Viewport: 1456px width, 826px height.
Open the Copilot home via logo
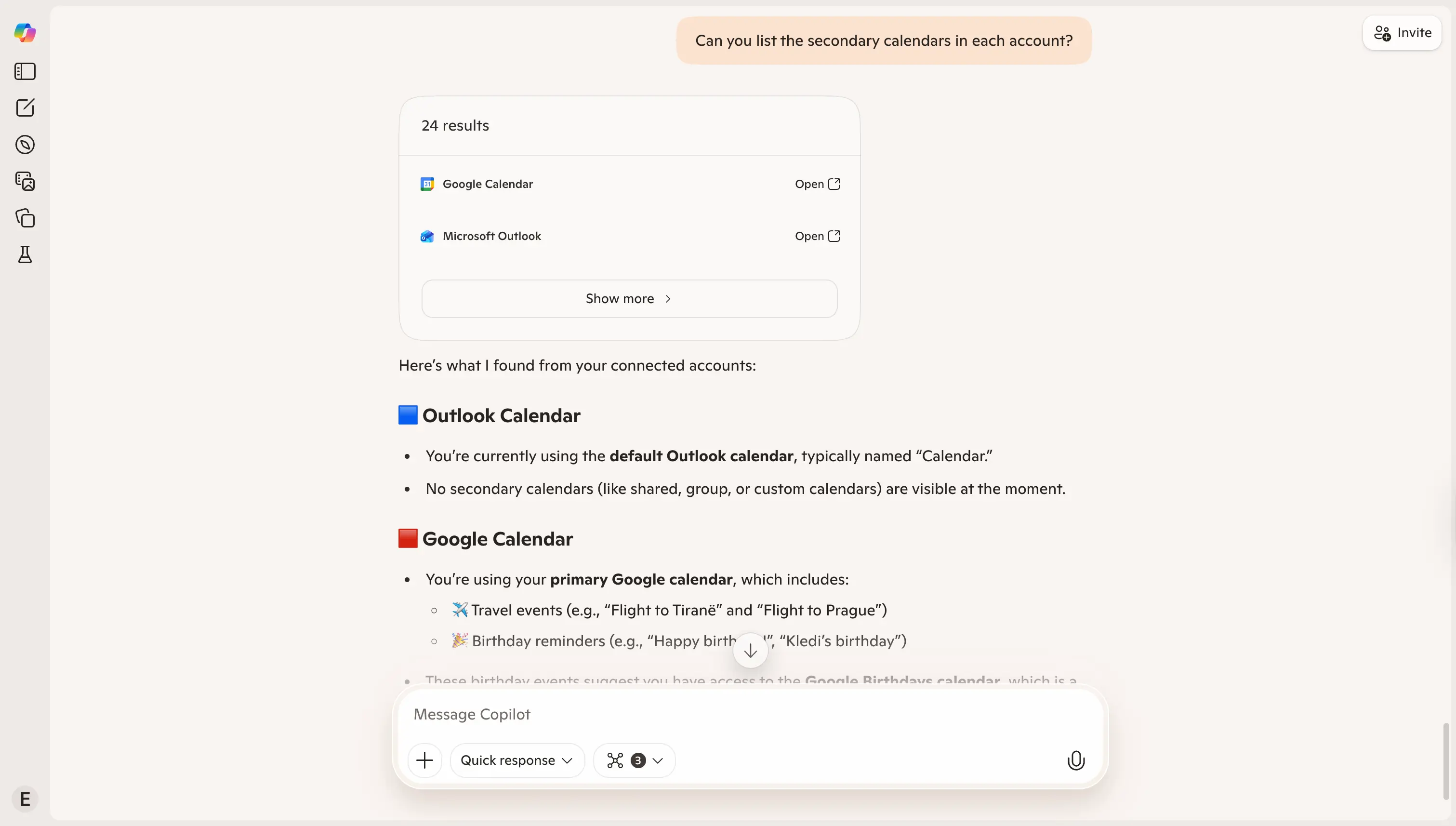coord(25,32)
